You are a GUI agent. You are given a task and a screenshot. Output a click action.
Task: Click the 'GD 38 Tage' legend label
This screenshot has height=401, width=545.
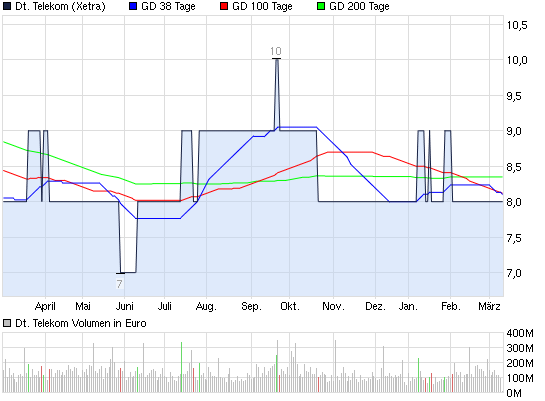(x=168, y=7)
